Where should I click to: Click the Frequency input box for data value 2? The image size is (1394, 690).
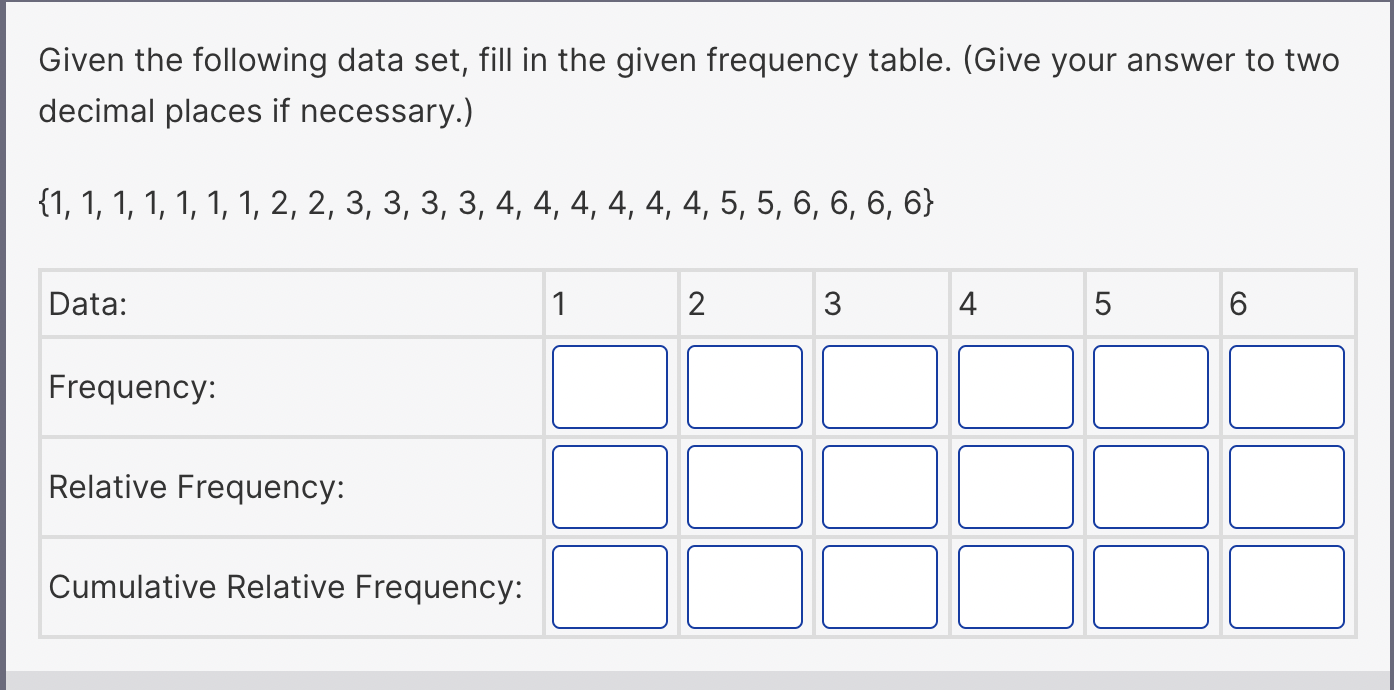coord(744,387)
